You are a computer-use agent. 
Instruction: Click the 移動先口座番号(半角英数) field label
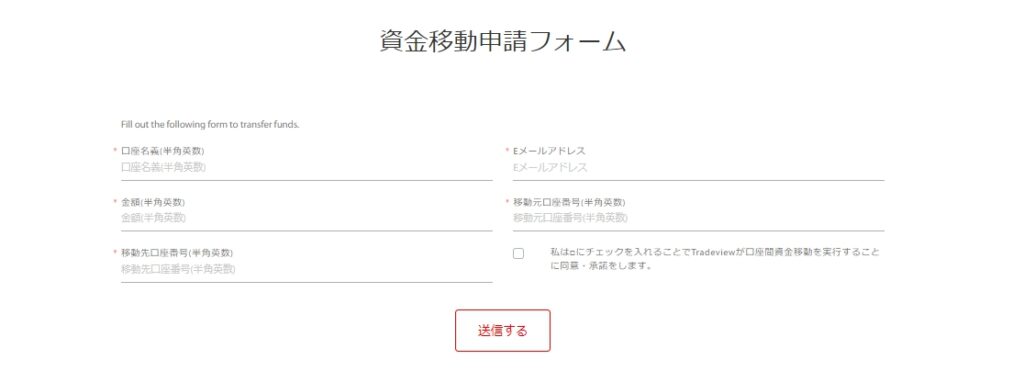click(x=177, y=253)
